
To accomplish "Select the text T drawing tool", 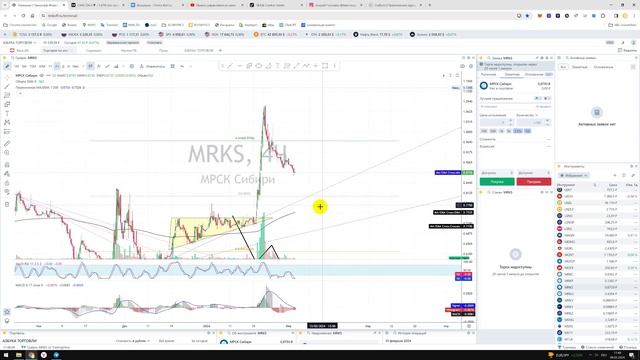I will coord(278,66).
